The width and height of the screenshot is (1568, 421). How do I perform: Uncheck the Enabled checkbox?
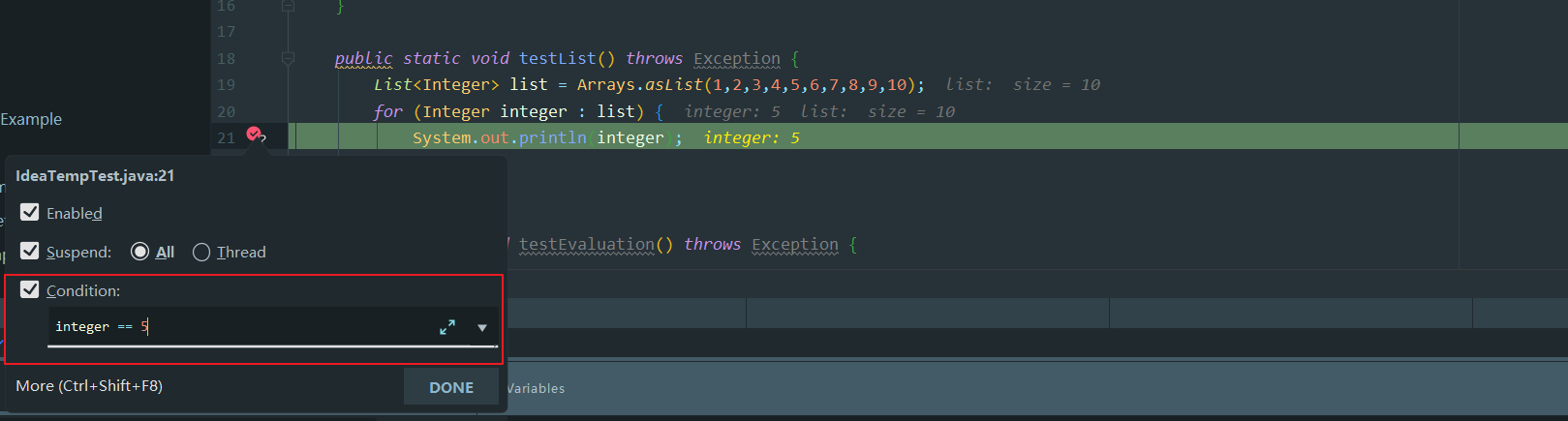tap(30, 213)
